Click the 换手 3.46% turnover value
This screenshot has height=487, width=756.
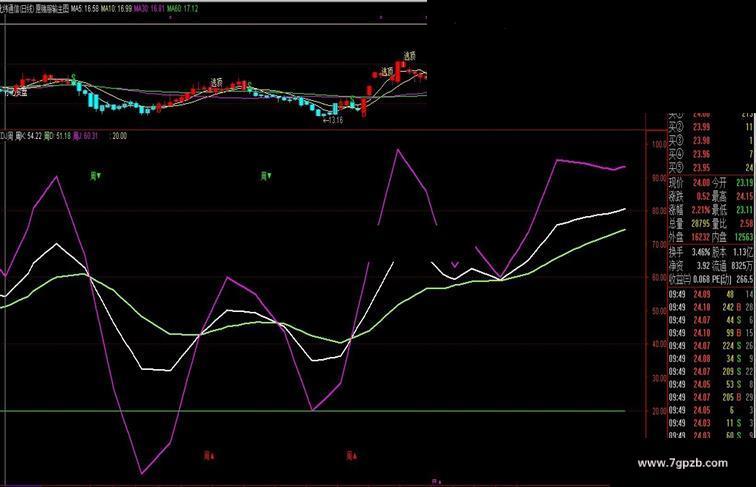(x=701, y=252)
